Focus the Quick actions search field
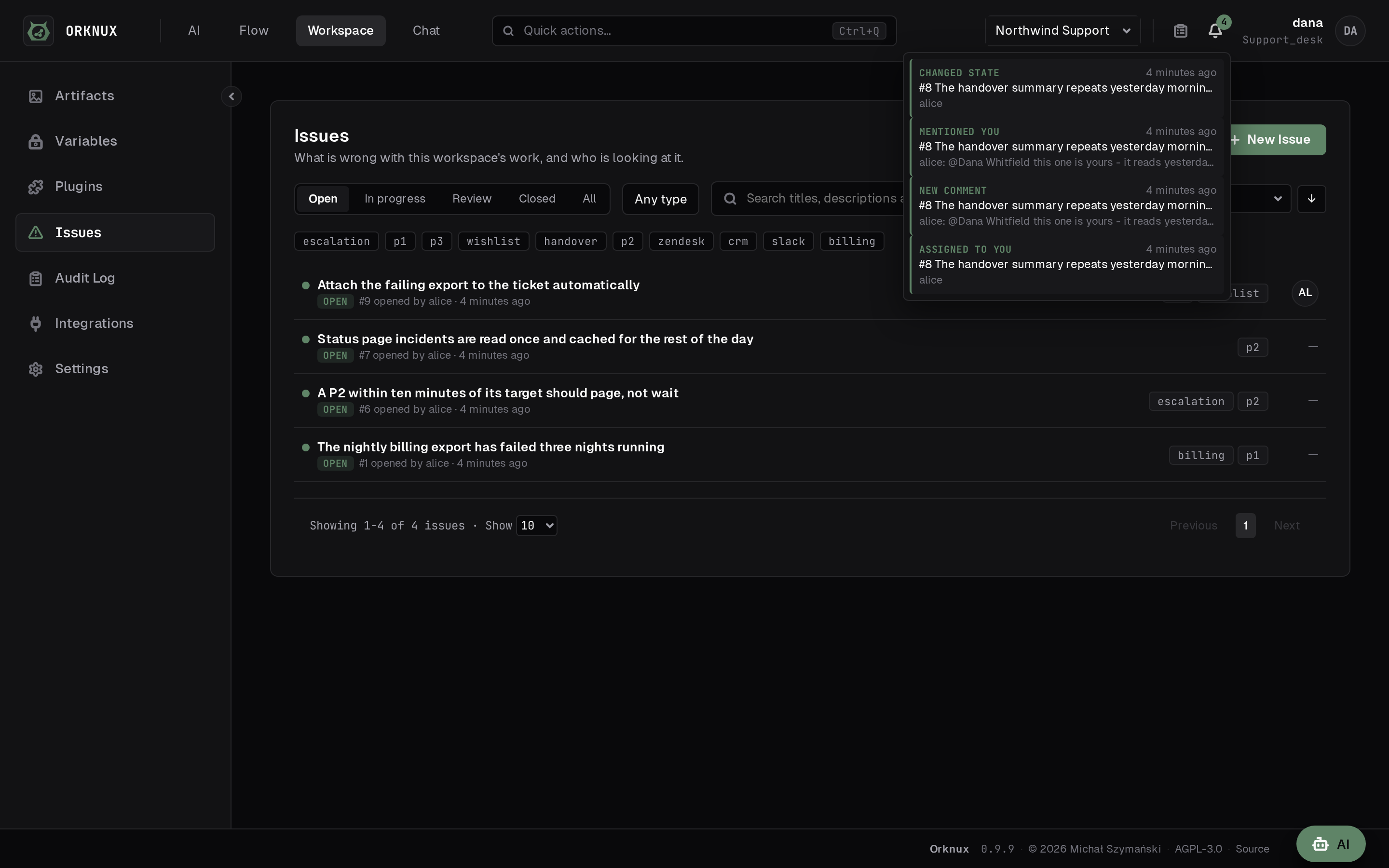Screen dimensions: 1389x868 [x=694, y=30]
